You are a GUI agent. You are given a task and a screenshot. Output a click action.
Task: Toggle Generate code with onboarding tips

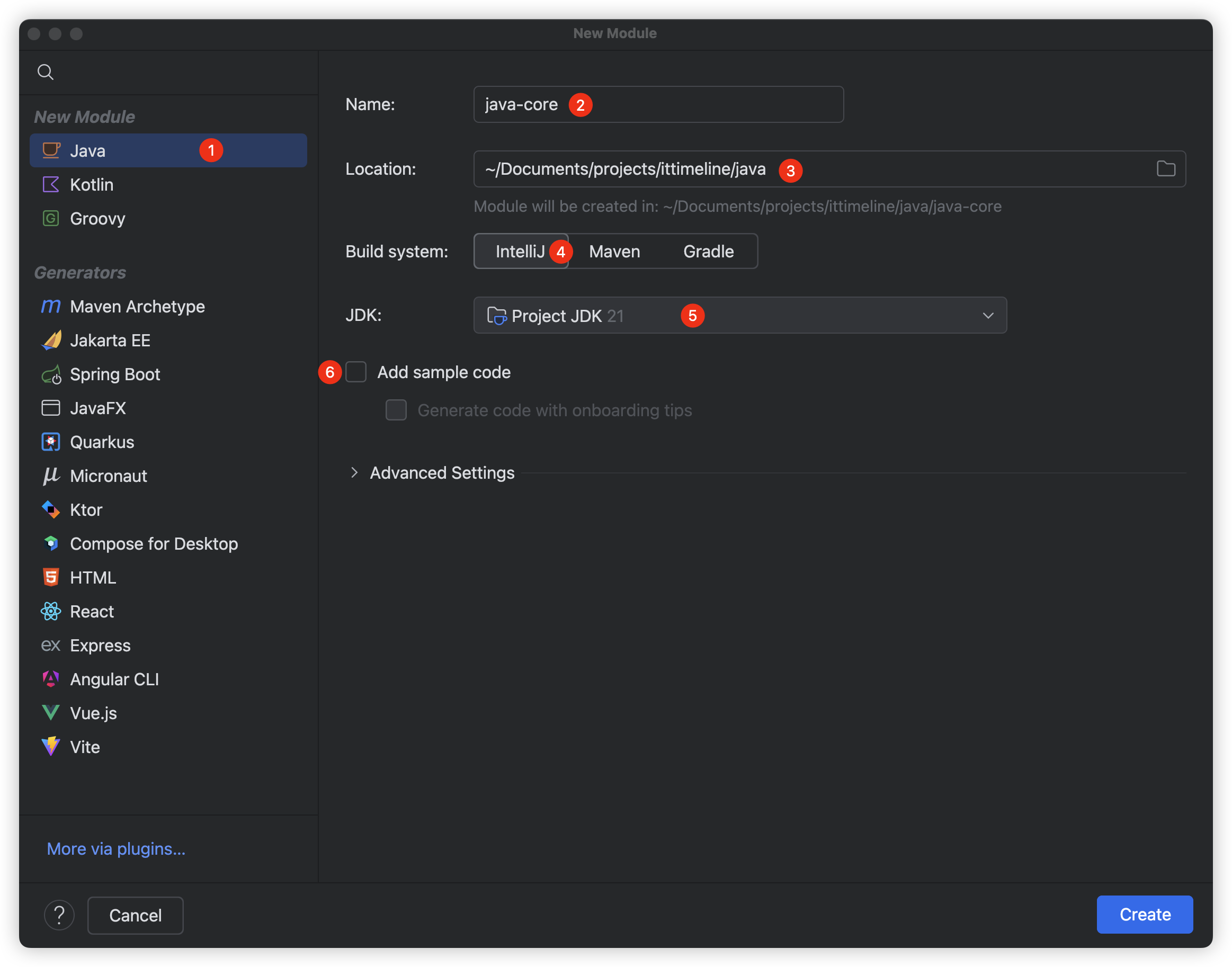pyautogui.click(x=396, y=410)
